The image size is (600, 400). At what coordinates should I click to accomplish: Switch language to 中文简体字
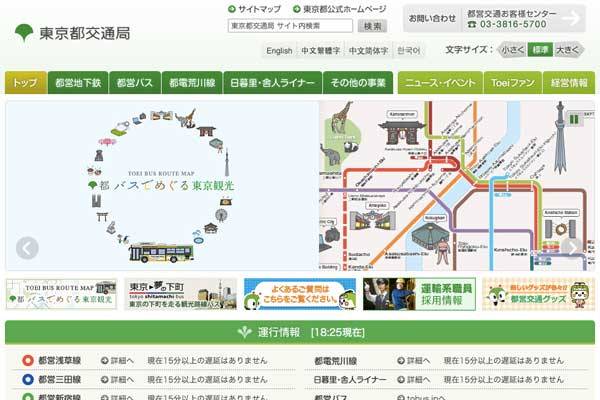coord(368,51)
